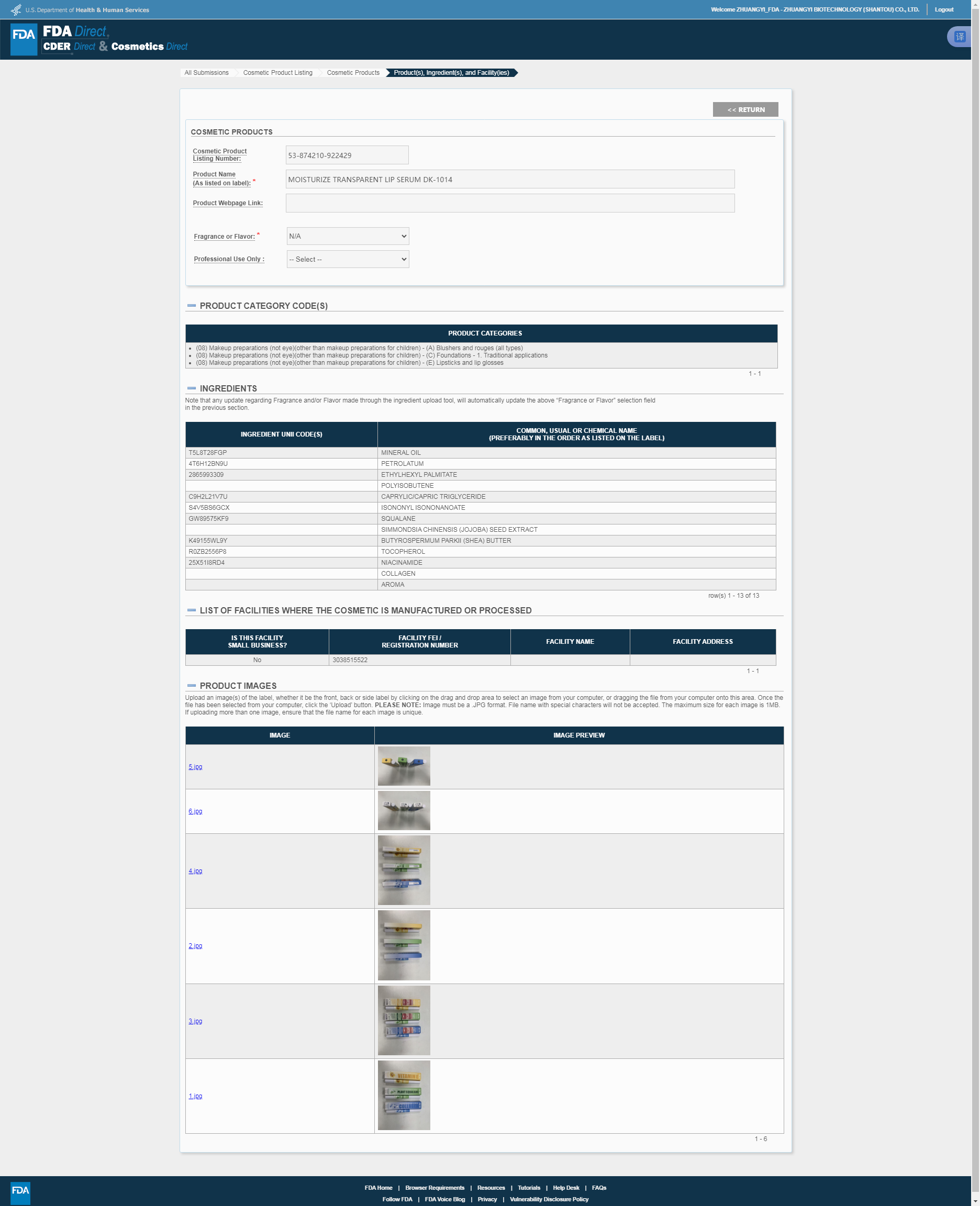Open the Professional Use Only dropdown

(x=348, y=259)
